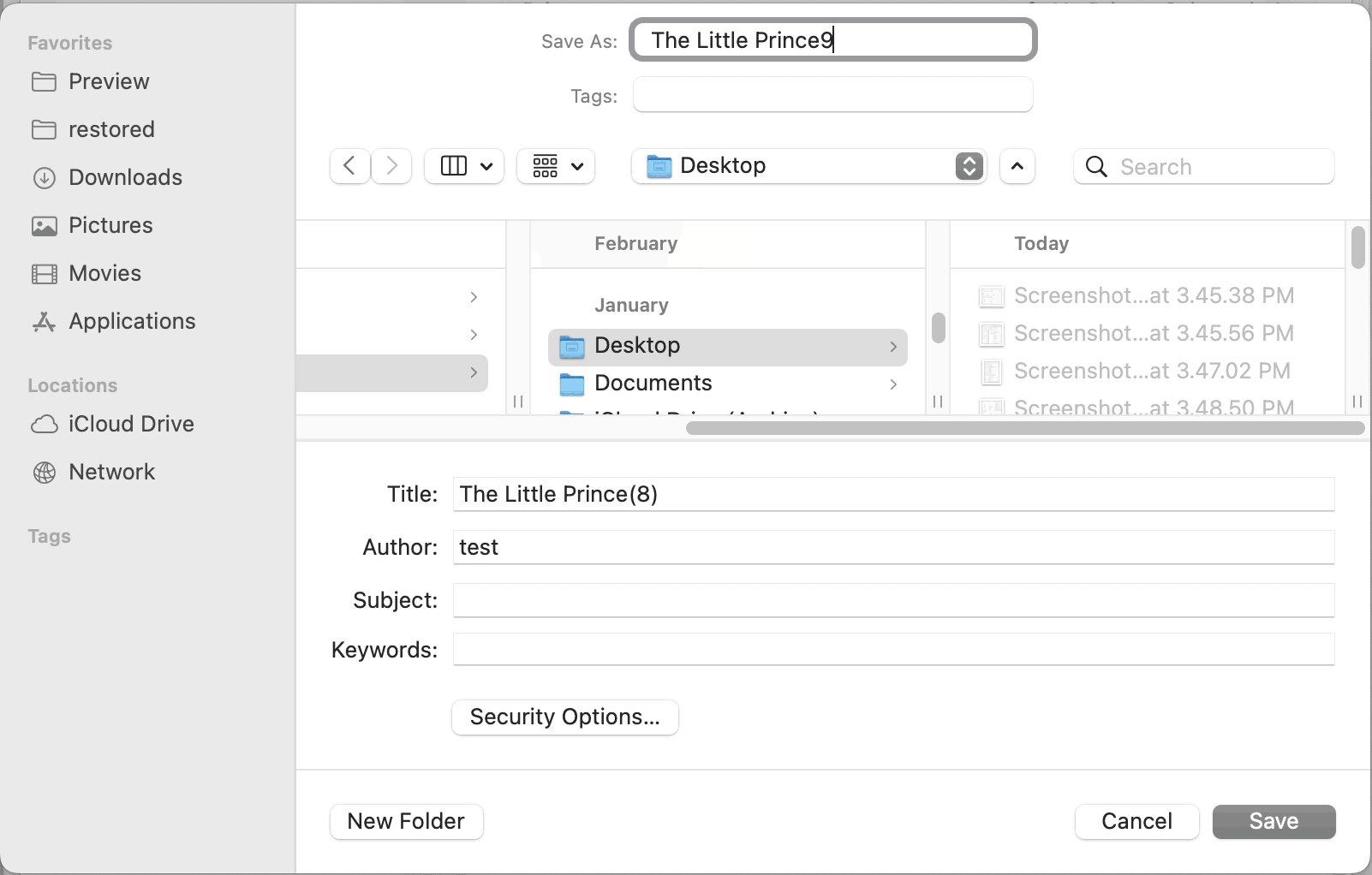Viewport: 1372px width, 875px height.
Task: Open Applications from the sidebar
Action: [x=113, y=321]
